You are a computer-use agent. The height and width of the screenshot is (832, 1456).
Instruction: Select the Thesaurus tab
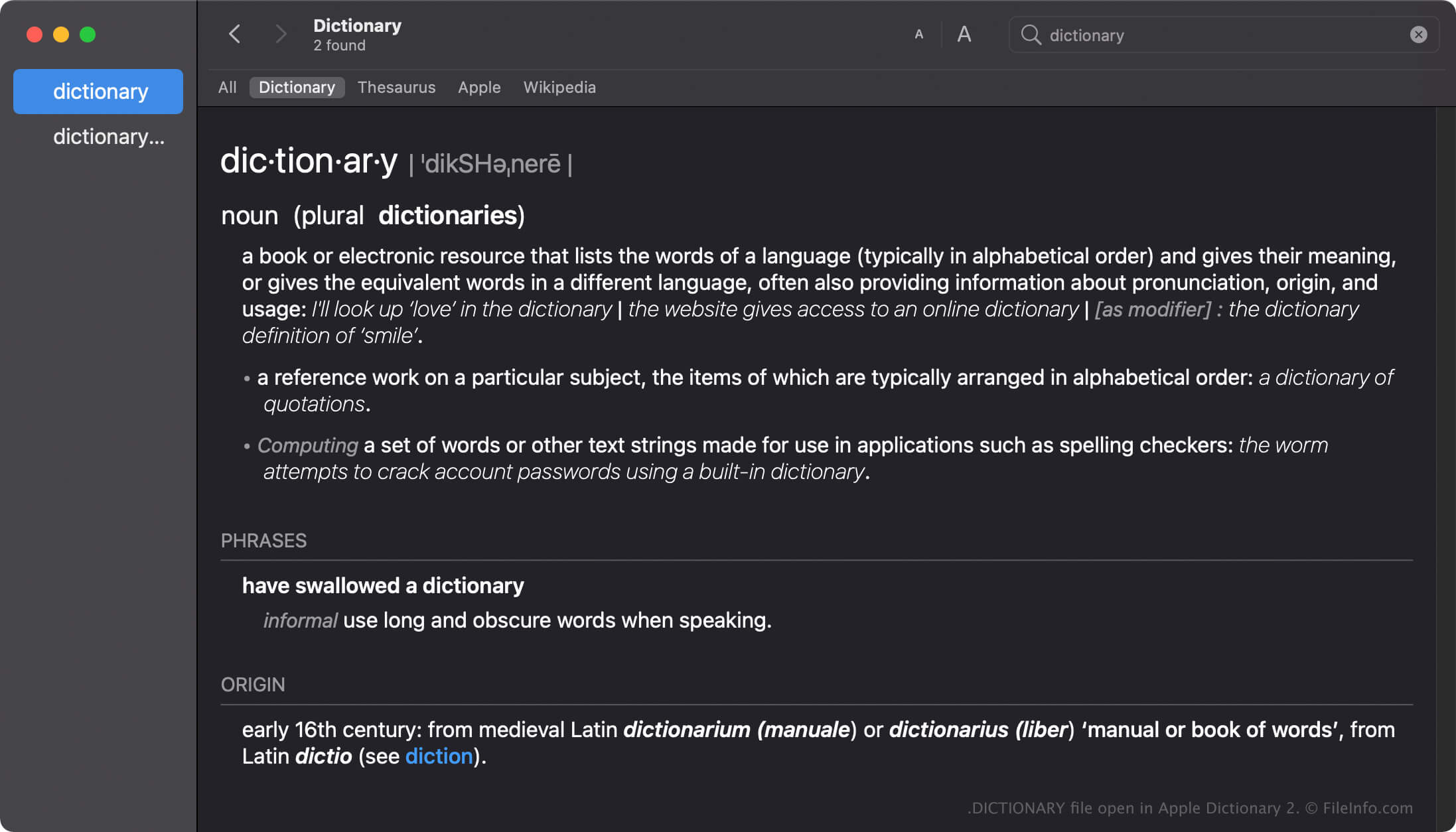(397, 87)
